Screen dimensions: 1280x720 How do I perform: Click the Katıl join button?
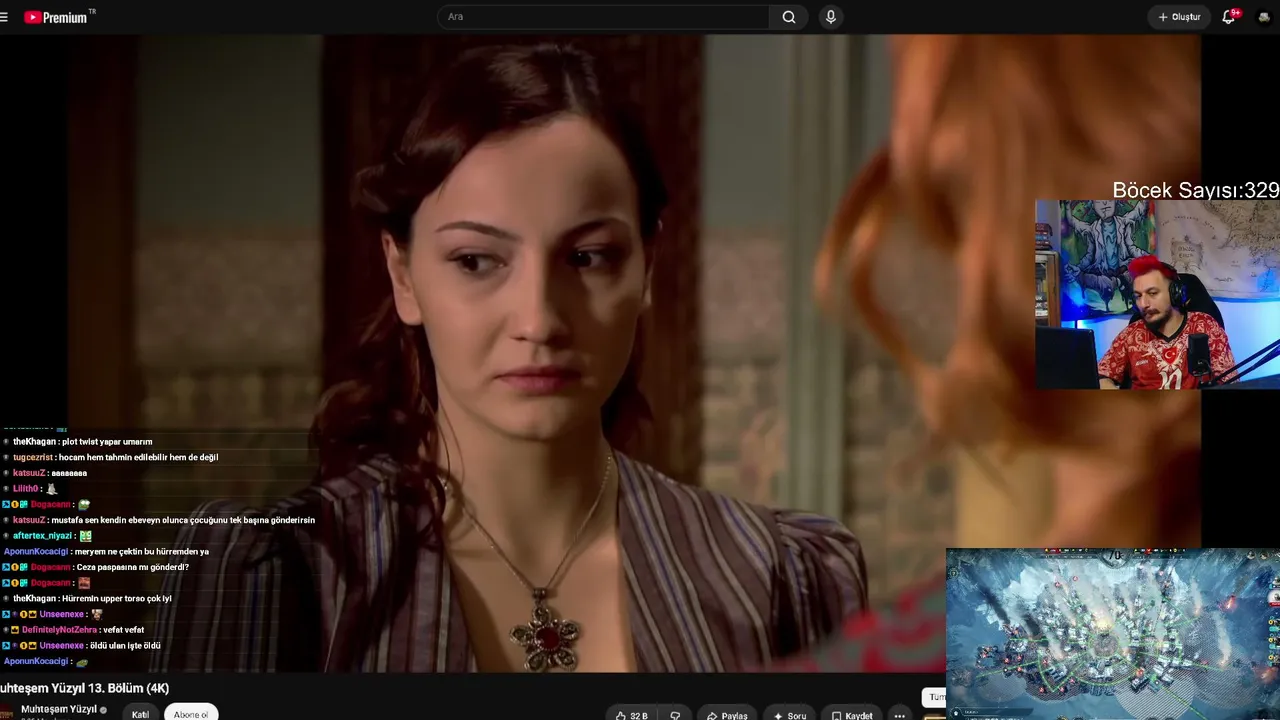pos(141,714)
